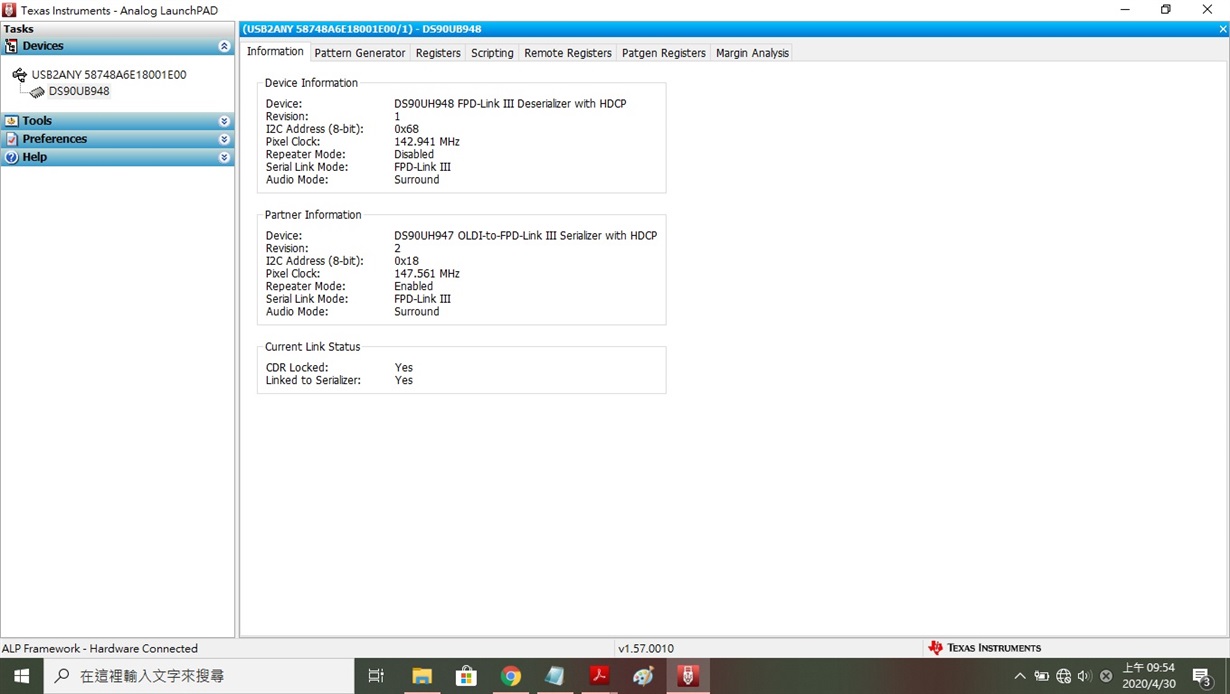The width and height of the screenshot is (1230, 694).
Task: Open the Action Center notifications icon
Action: click(1203, 677)
